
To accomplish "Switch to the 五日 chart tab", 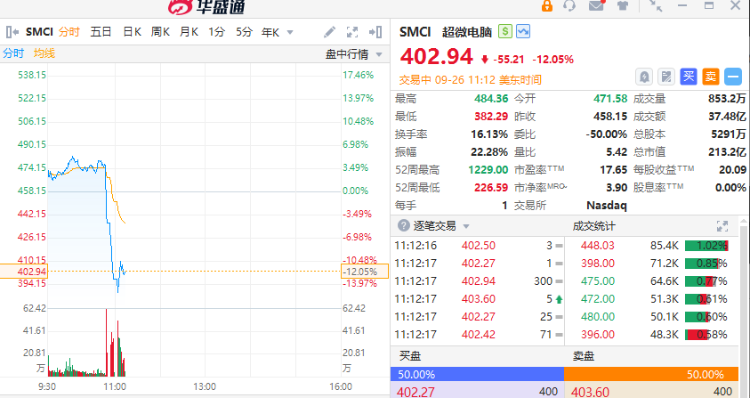I will [101, 32].
